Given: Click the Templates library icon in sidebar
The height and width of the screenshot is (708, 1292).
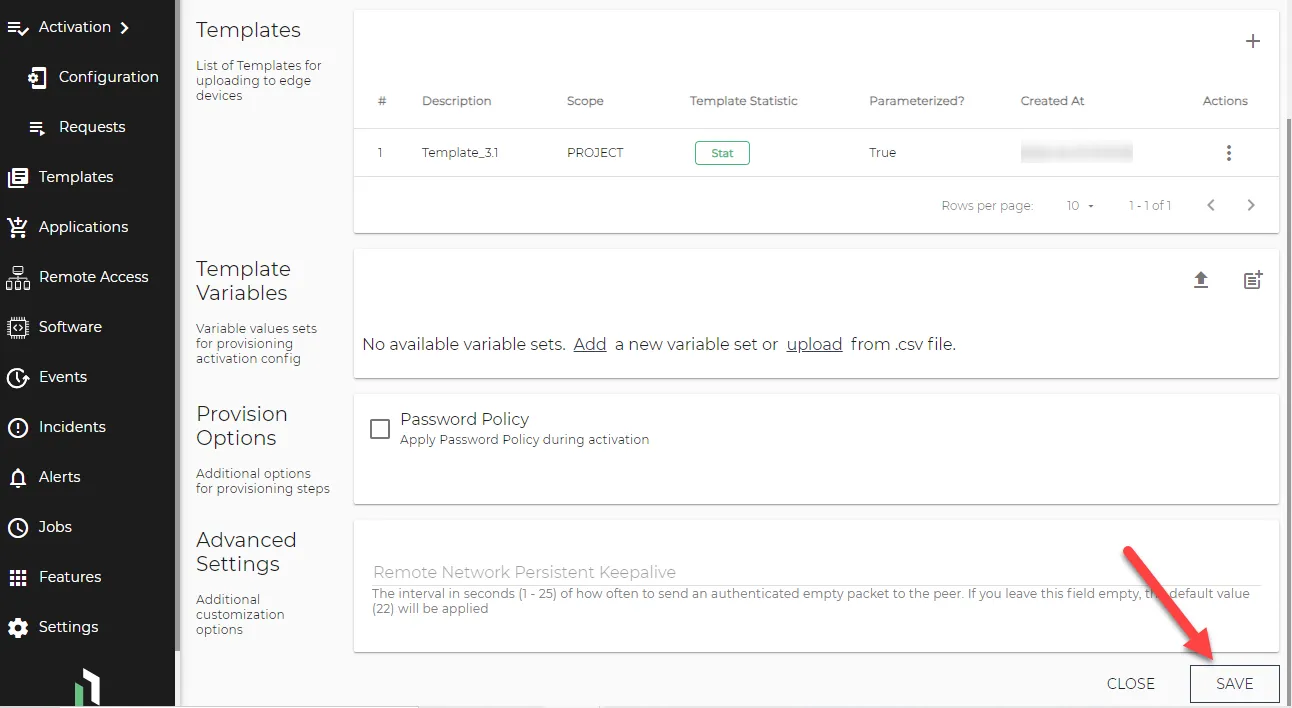Looking at the screenshot, I should point(18,178).
